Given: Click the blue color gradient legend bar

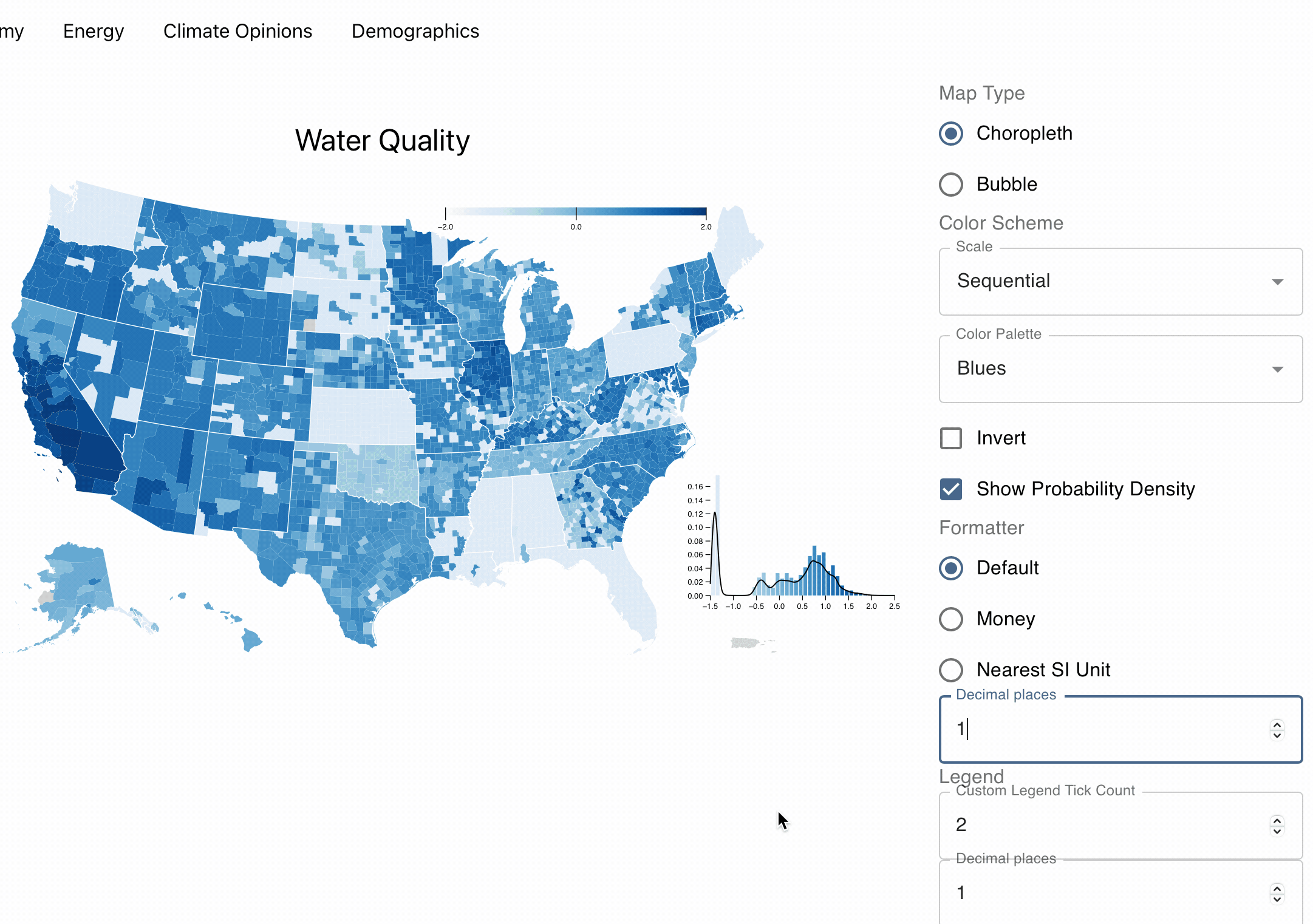Looking at the screenshot, I should pos(576,212).
